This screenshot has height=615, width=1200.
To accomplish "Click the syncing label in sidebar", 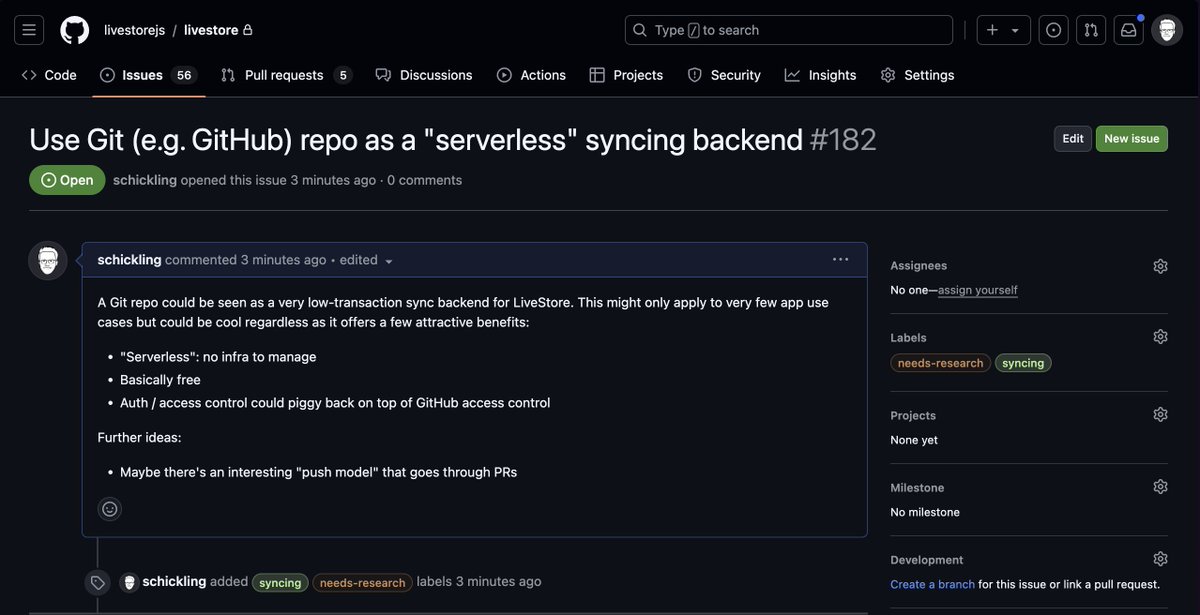I will [1023, 363].
